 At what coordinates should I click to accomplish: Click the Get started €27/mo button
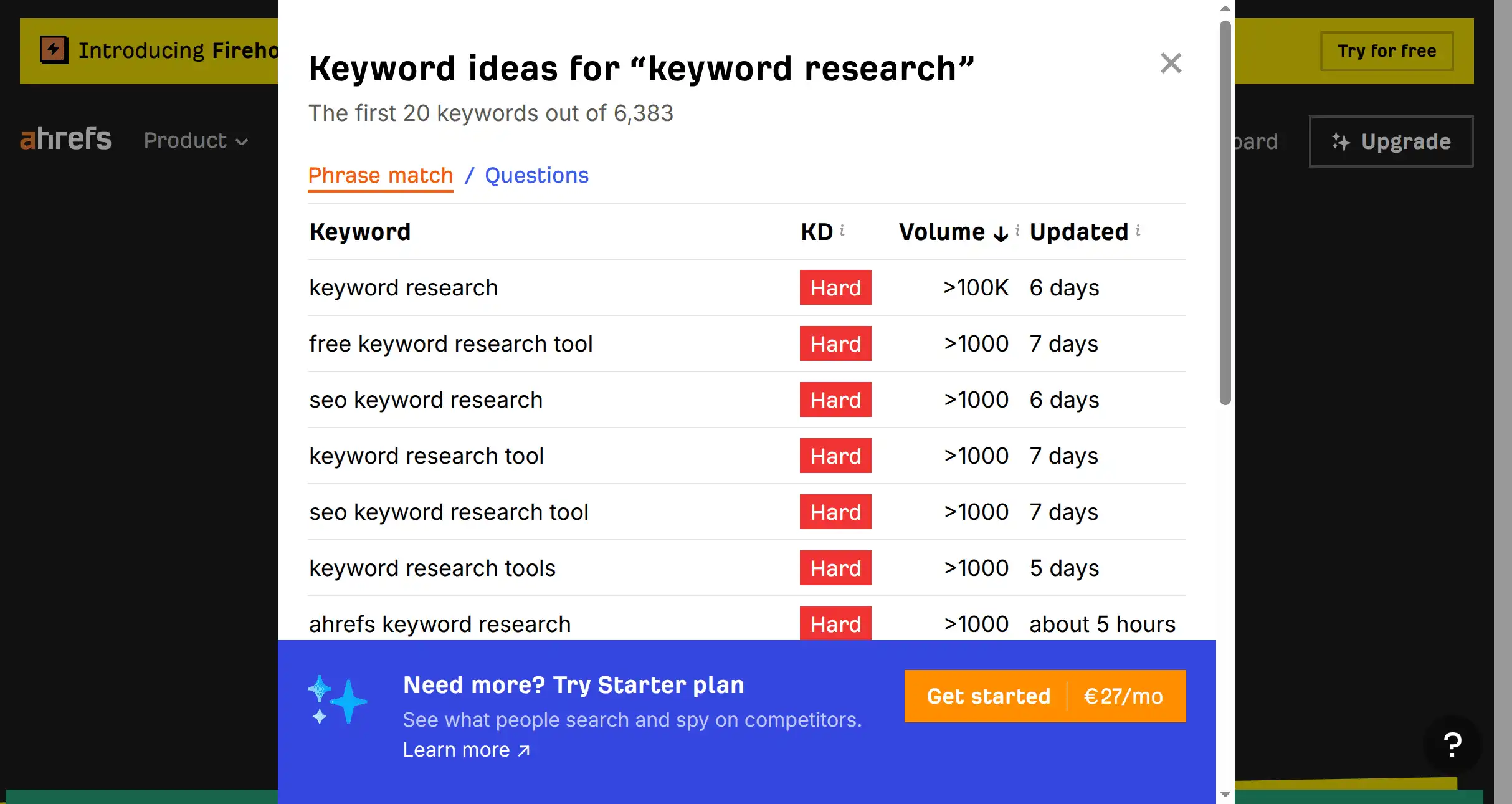click(1045, 696)
